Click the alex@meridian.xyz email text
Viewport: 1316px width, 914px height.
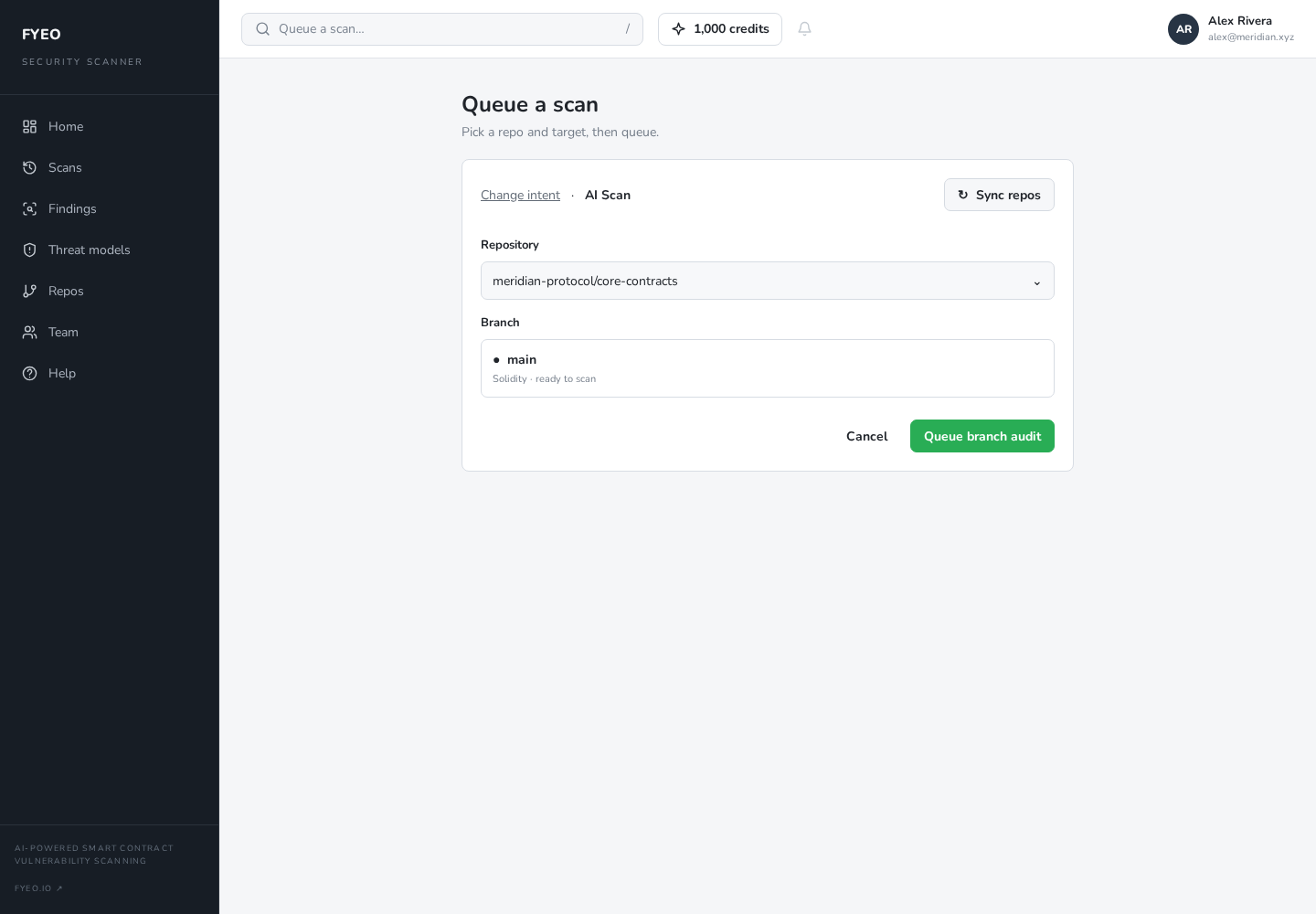coord(1251,37)
